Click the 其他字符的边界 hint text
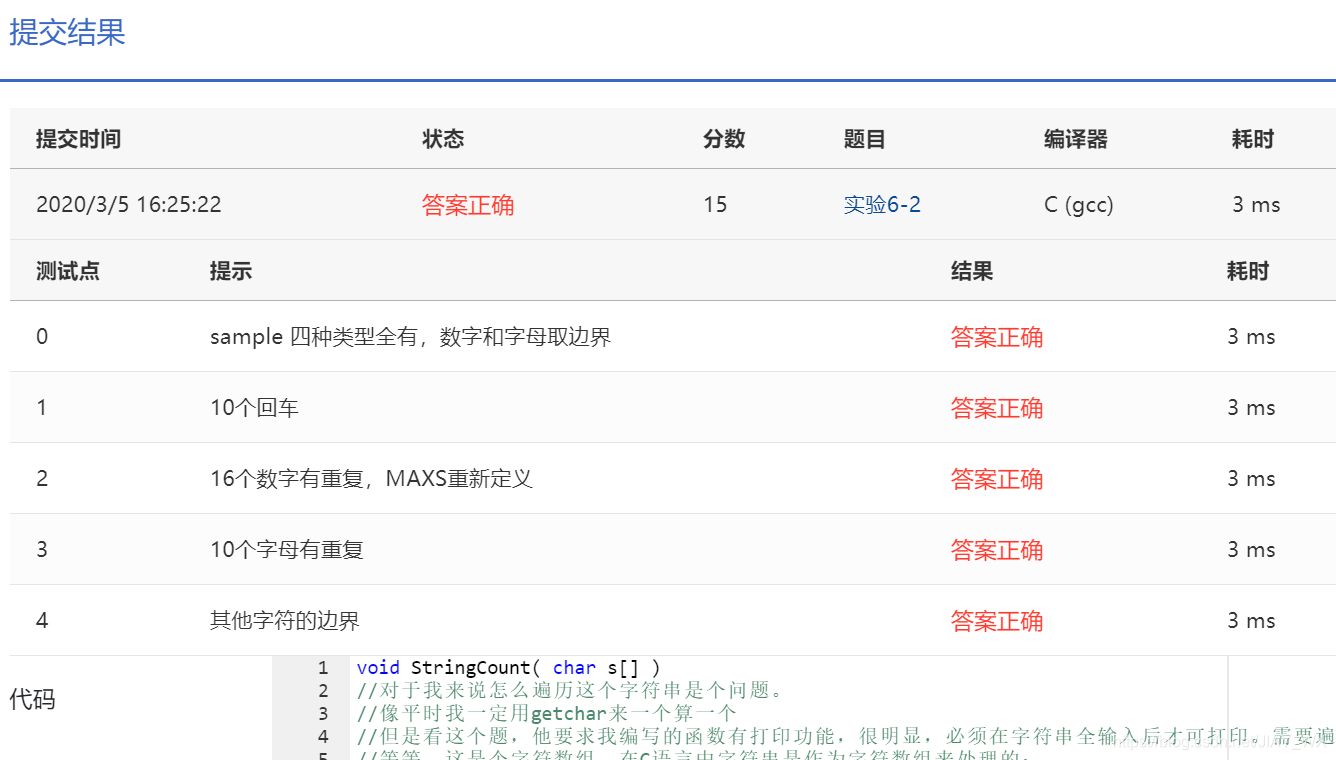Screen dimensions: 1336x760 (281, 620)
